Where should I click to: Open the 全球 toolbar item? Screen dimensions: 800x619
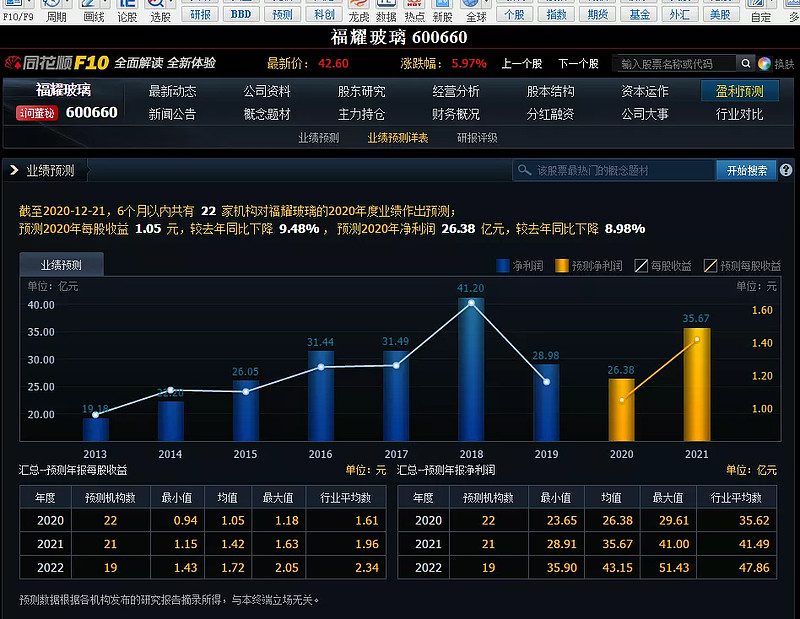pyautogui.click(x=476, y=12)
